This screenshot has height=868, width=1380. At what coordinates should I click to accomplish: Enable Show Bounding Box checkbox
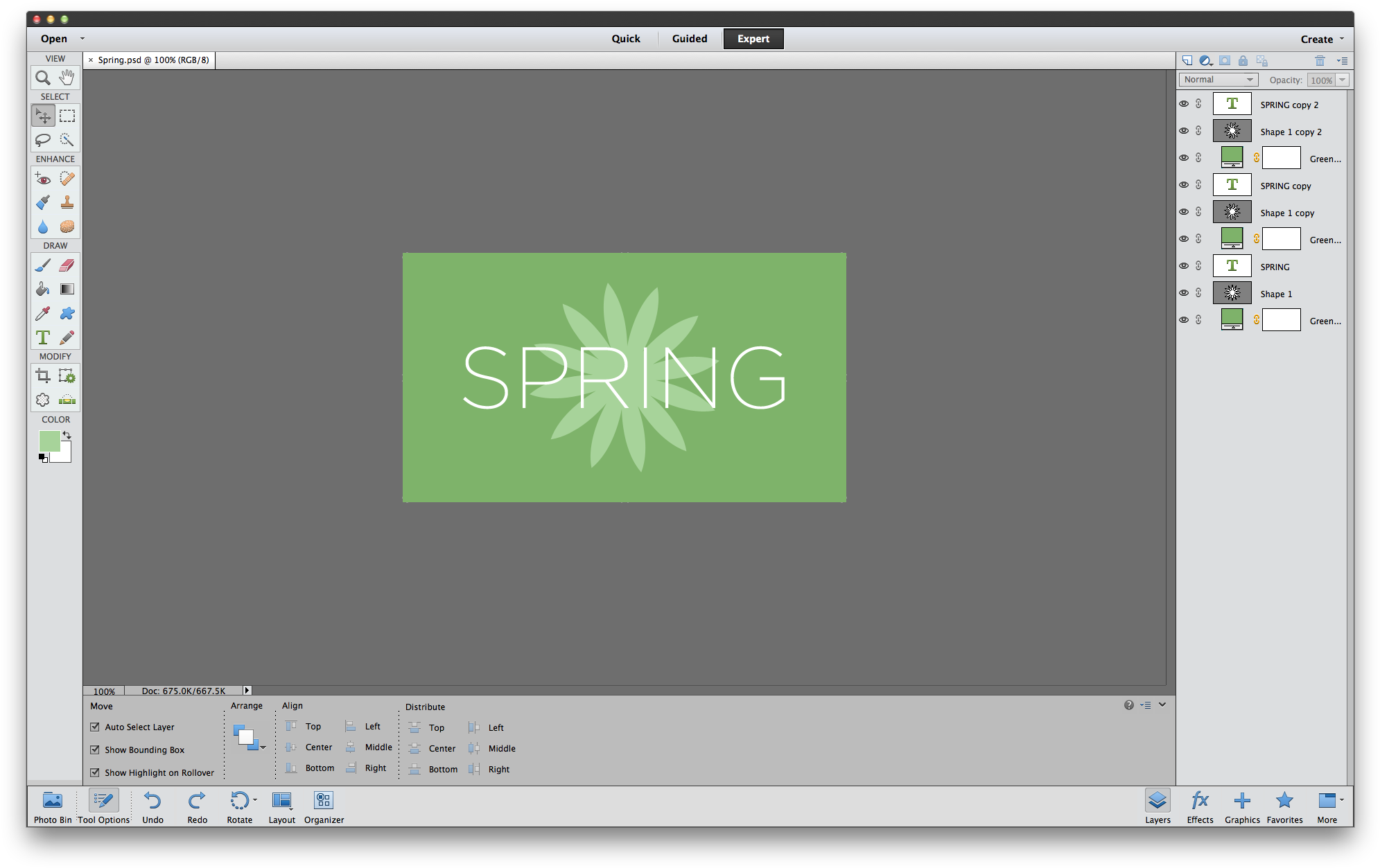pyautogui.click(x=94, y=749)
